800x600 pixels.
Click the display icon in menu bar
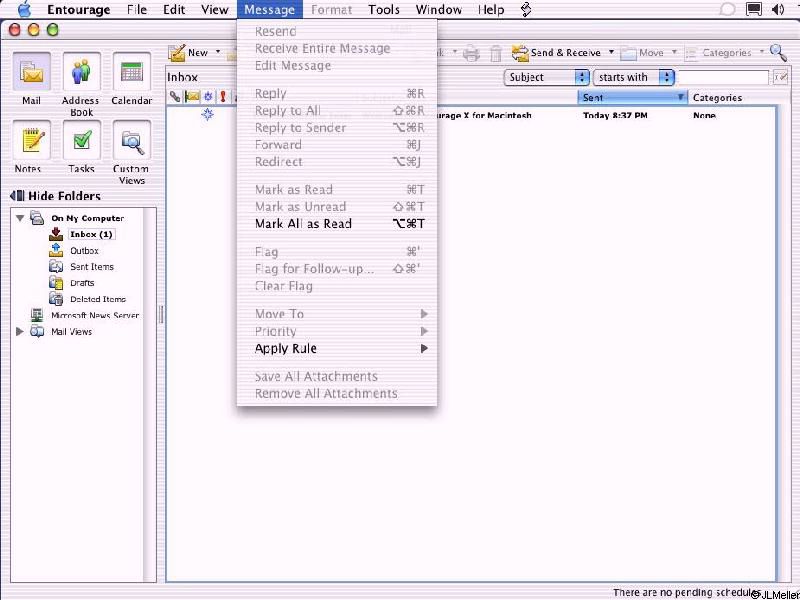click(x=754, y=9)
